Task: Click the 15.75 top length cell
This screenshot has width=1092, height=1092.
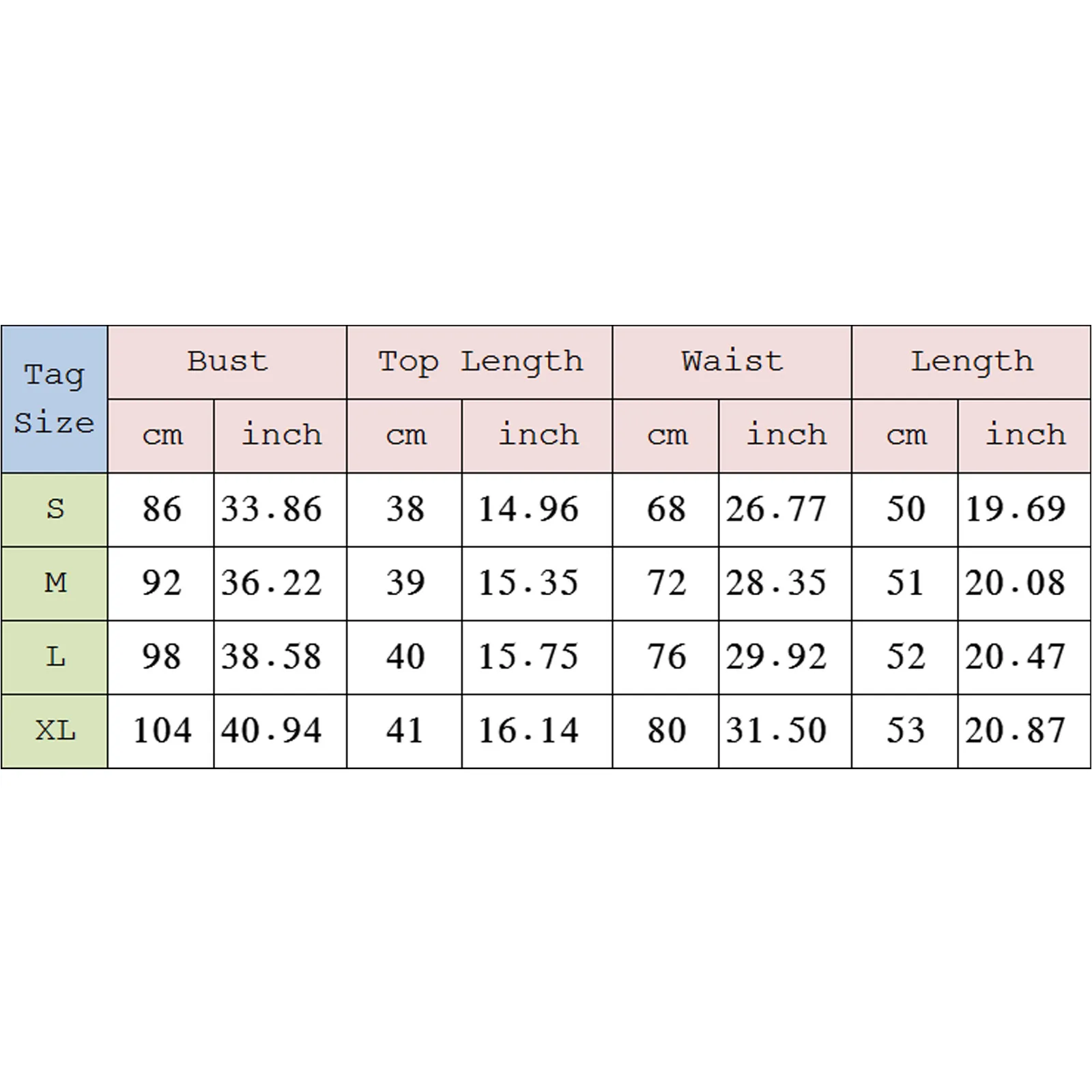Action: coord(528,657)
